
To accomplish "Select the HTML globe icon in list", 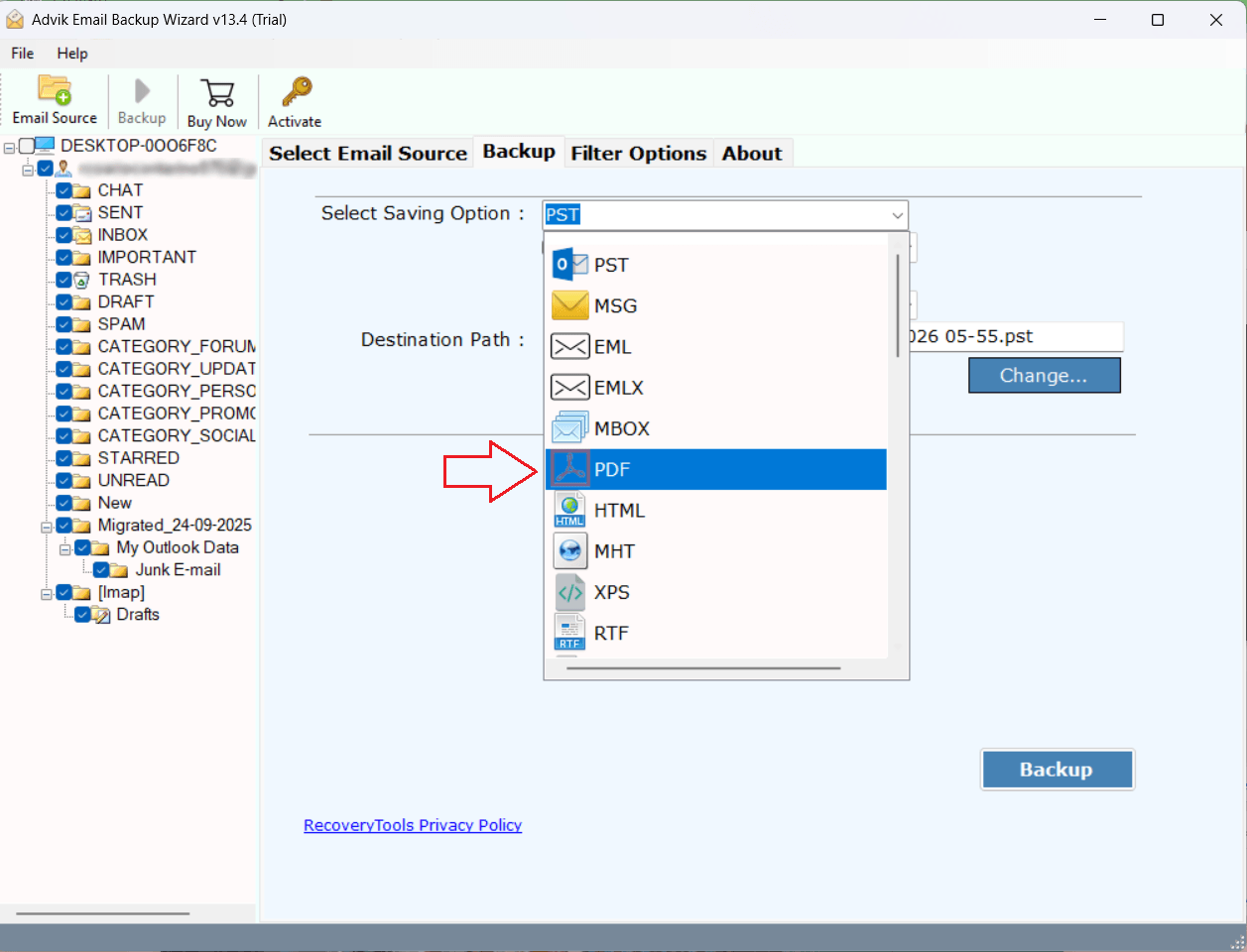I will click(570, 510).
